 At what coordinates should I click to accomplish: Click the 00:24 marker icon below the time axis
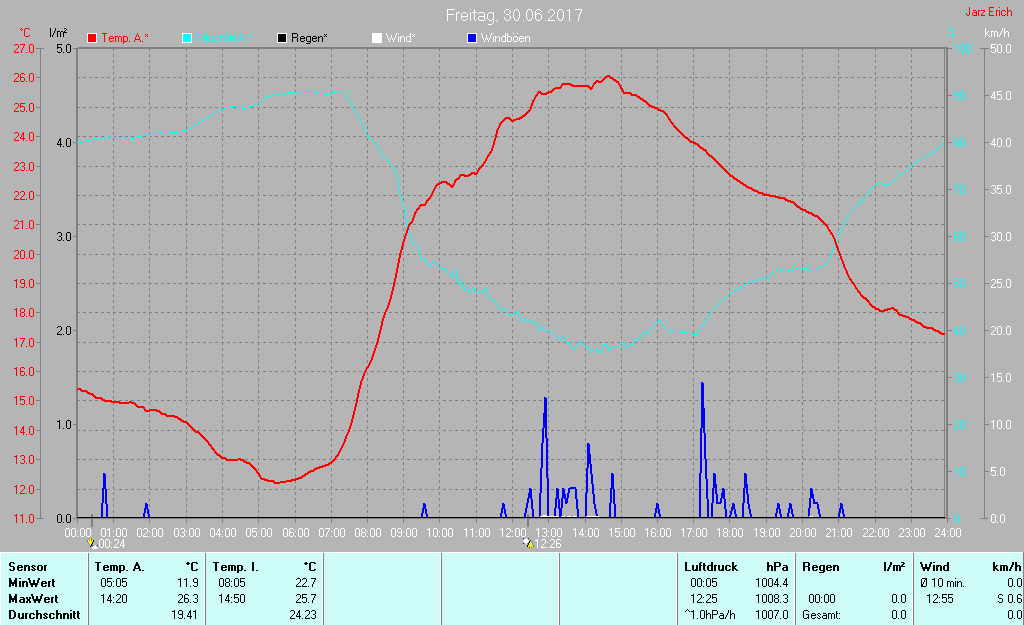93,544
